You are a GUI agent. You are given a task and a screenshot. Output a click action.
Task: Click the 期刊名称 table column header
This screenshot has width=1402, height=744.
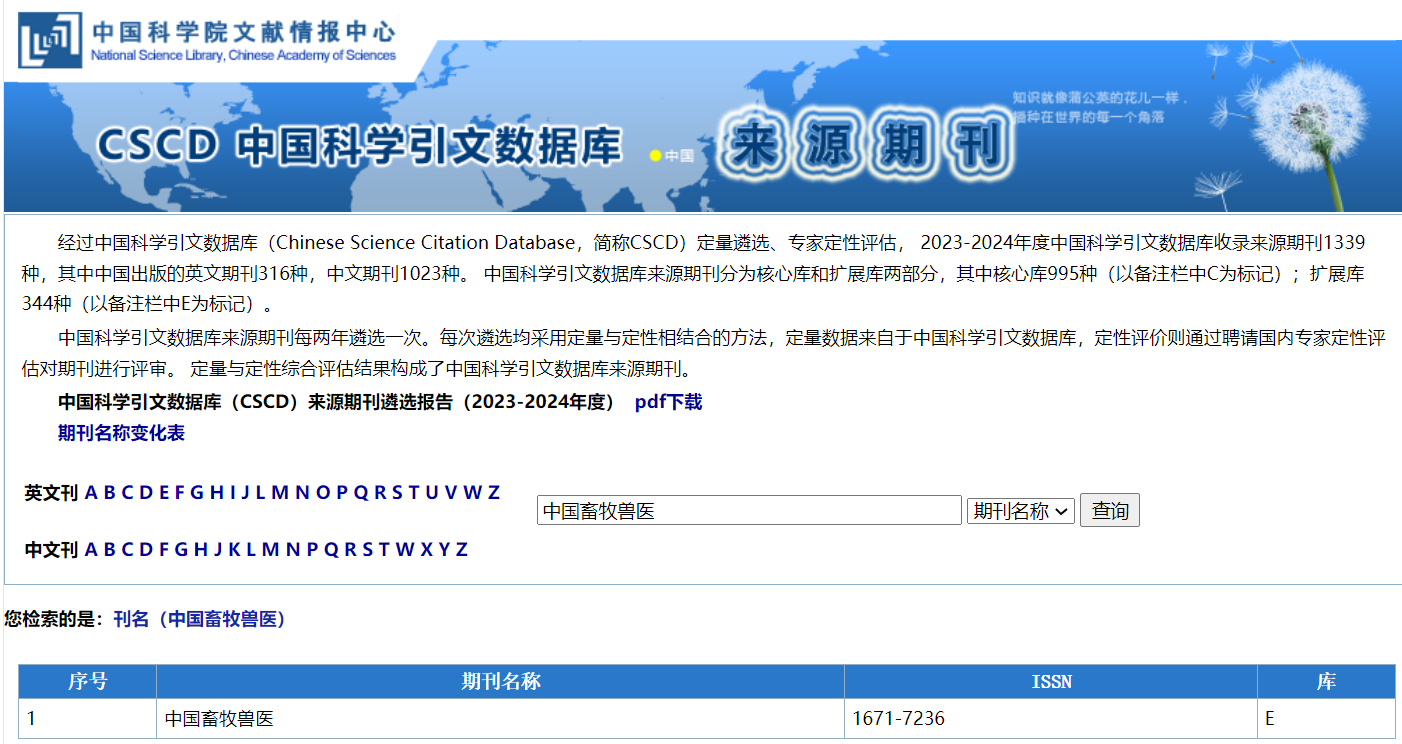tap(500, 682)
